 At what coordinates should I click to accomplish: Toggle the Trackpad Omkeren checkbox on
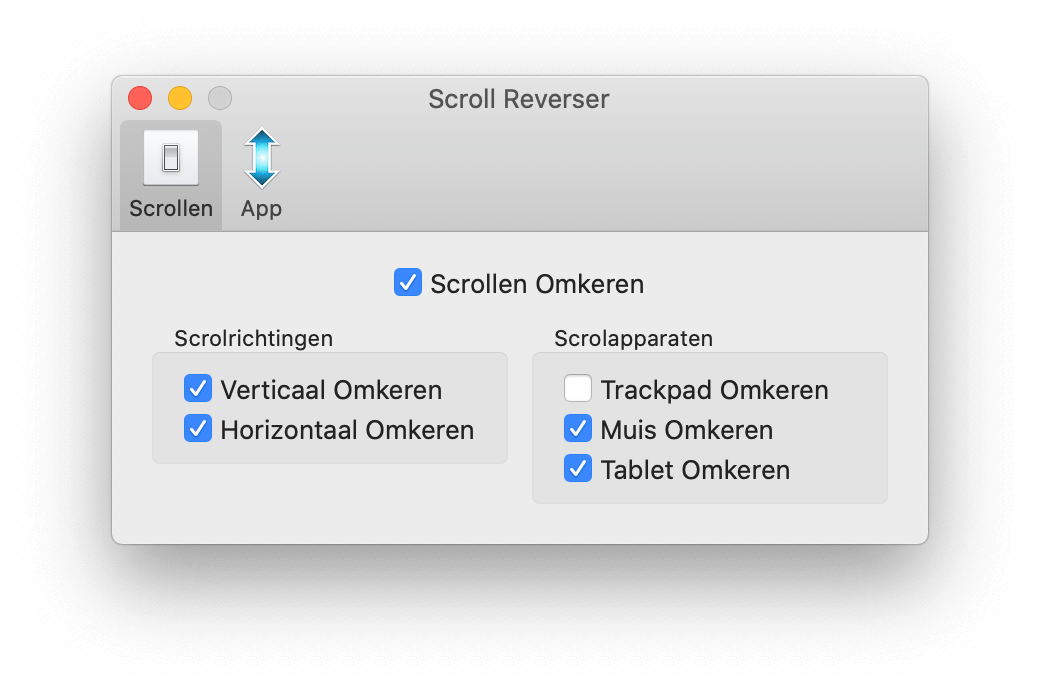[x=577, y=388]
